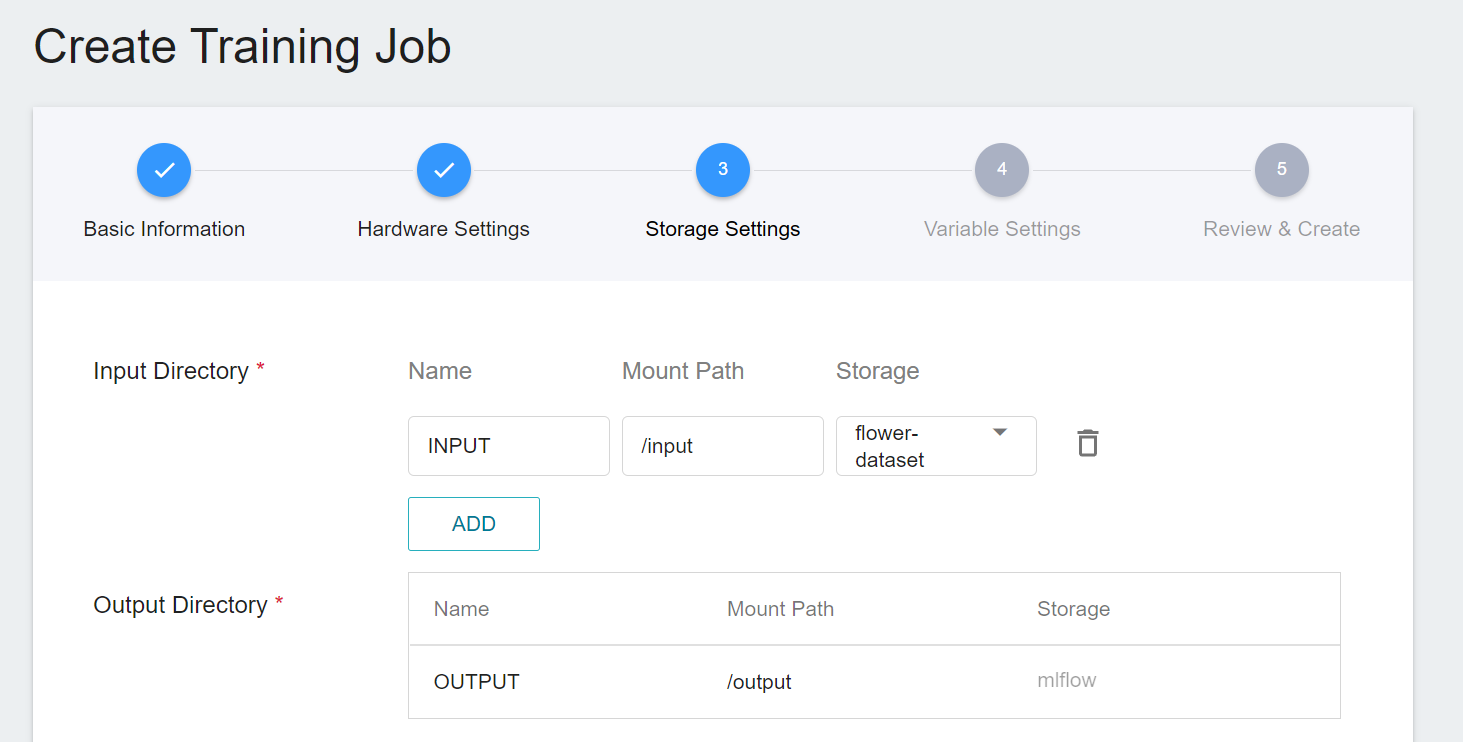Select step 3 circle for Storage Settings
This screenshot has width=1463, height=742.
[x=723, y=170]
